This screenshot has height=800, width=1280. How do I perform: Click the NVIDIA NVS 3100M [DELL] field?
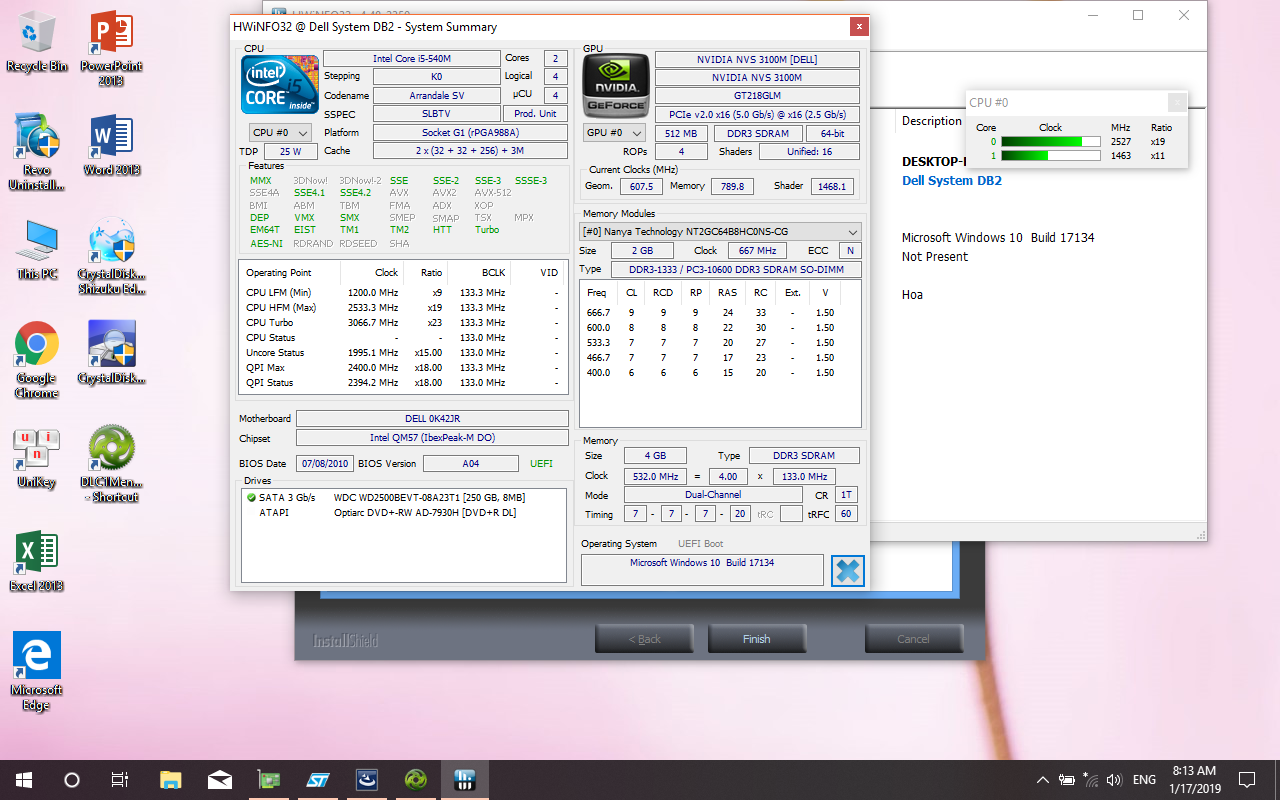pos(757,59)
